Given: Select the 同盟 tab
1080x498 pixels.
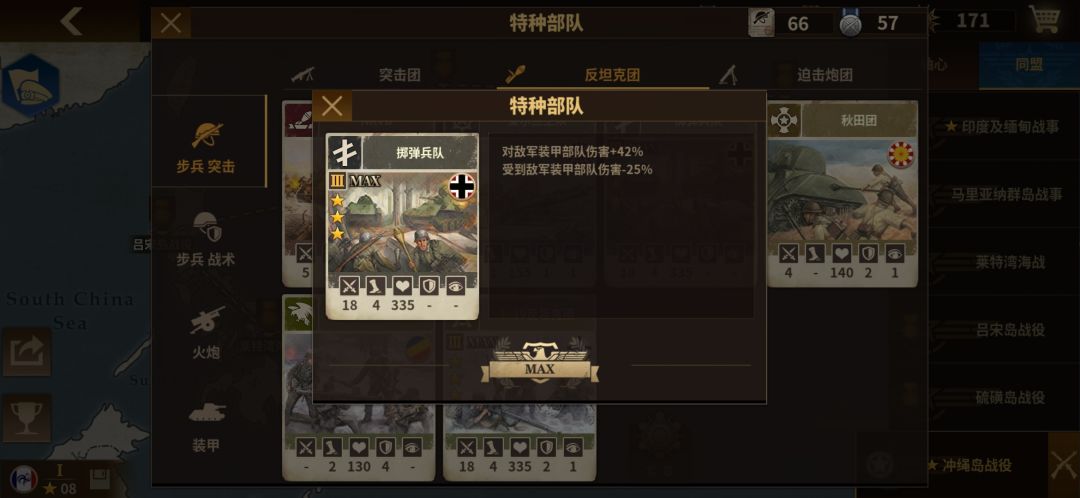Looking at the screenshot, I should 1029,65.
